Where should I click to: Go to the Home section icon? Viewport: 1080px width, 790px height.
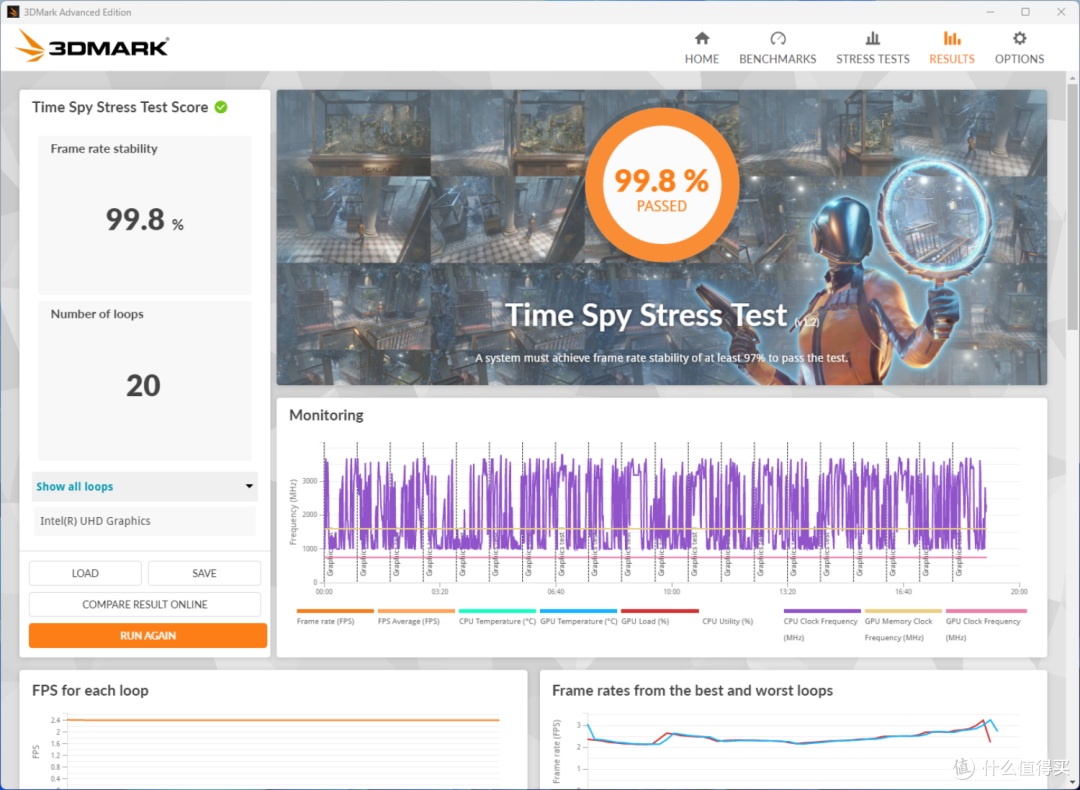point(701,39)
